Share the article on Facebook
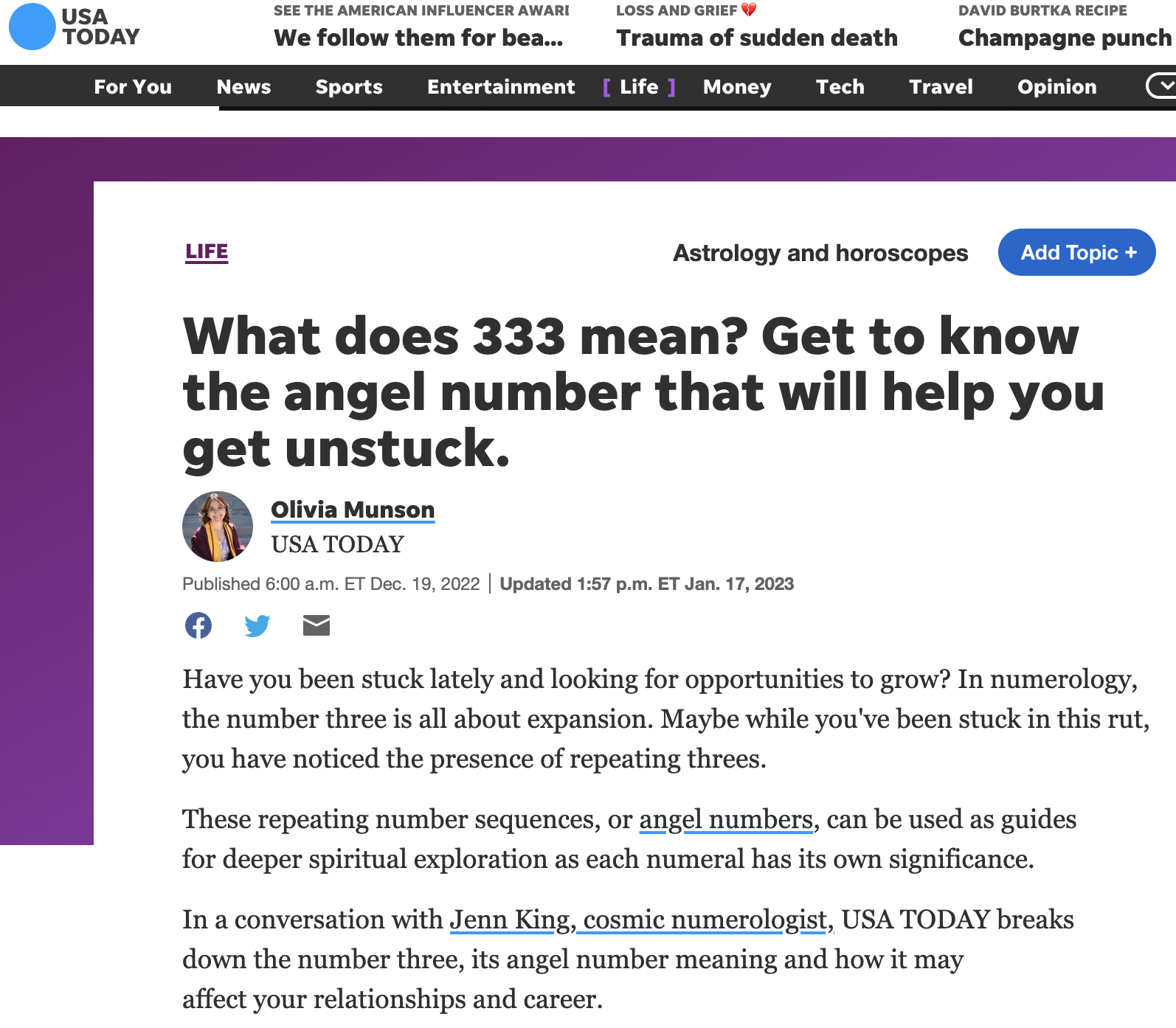Viewport: 1176px width, 1028px height. pyautogui.click(x=198, y=625)
